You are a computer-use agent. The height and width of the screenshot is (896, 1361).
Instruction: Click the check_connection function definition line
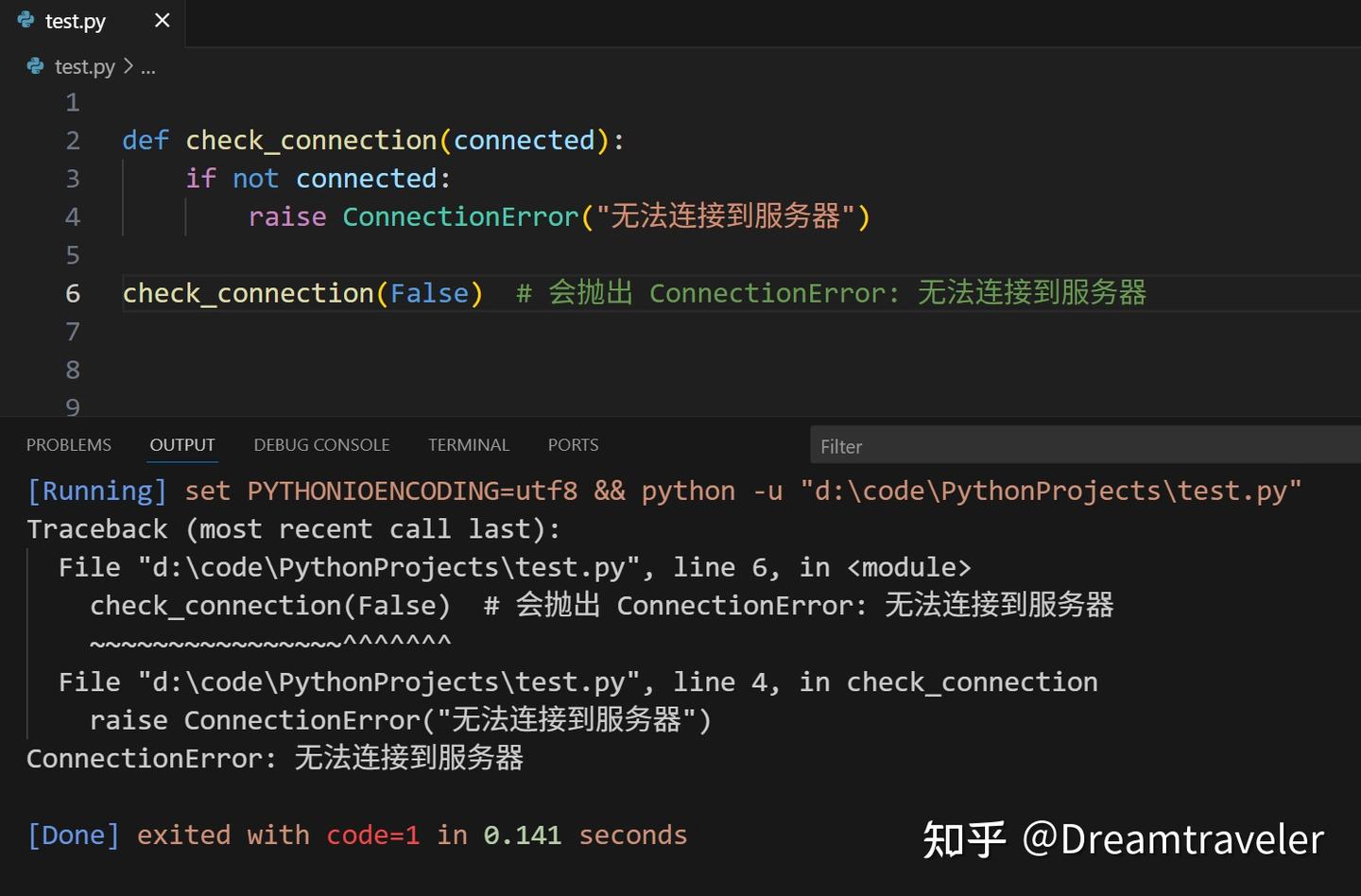pyautogui.click(x=372, y=139)
